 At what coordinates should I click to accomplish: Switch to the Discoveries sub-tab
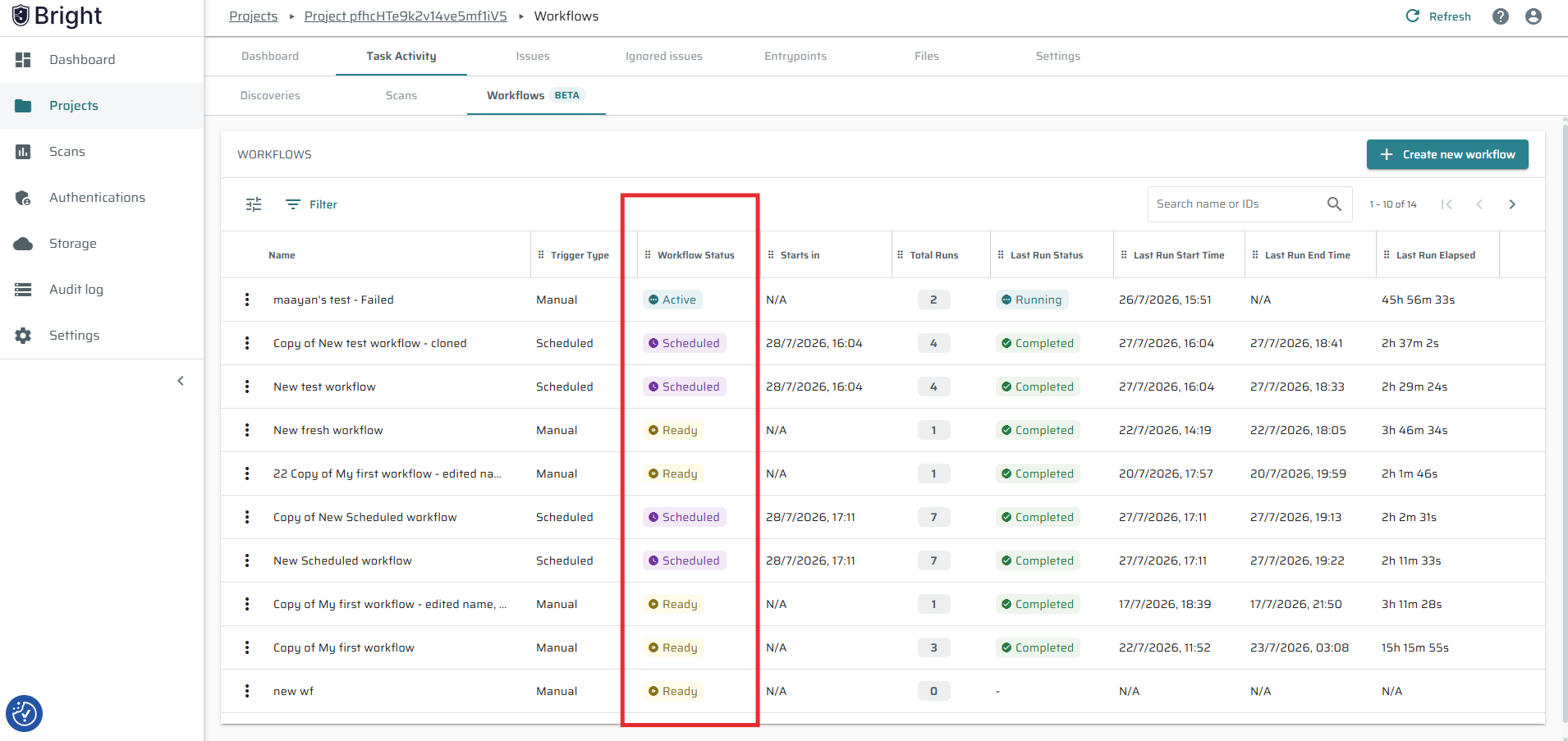(270, 95)
